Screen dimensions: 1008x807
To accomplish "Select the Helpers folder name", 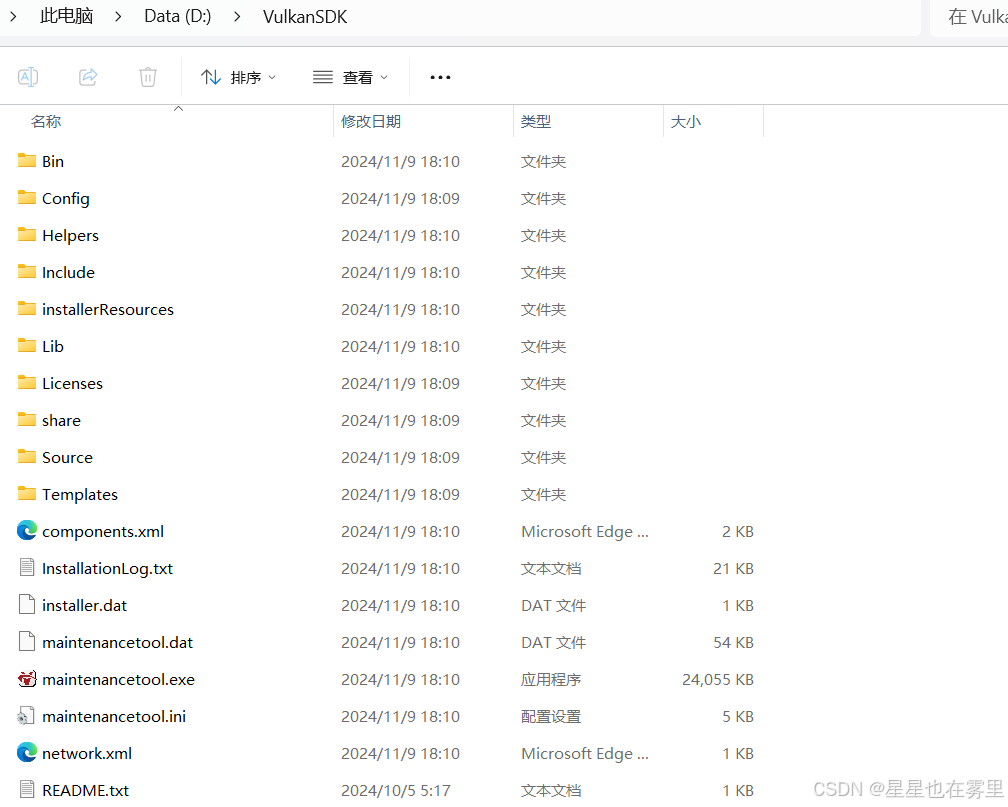I will click(70, 235).
